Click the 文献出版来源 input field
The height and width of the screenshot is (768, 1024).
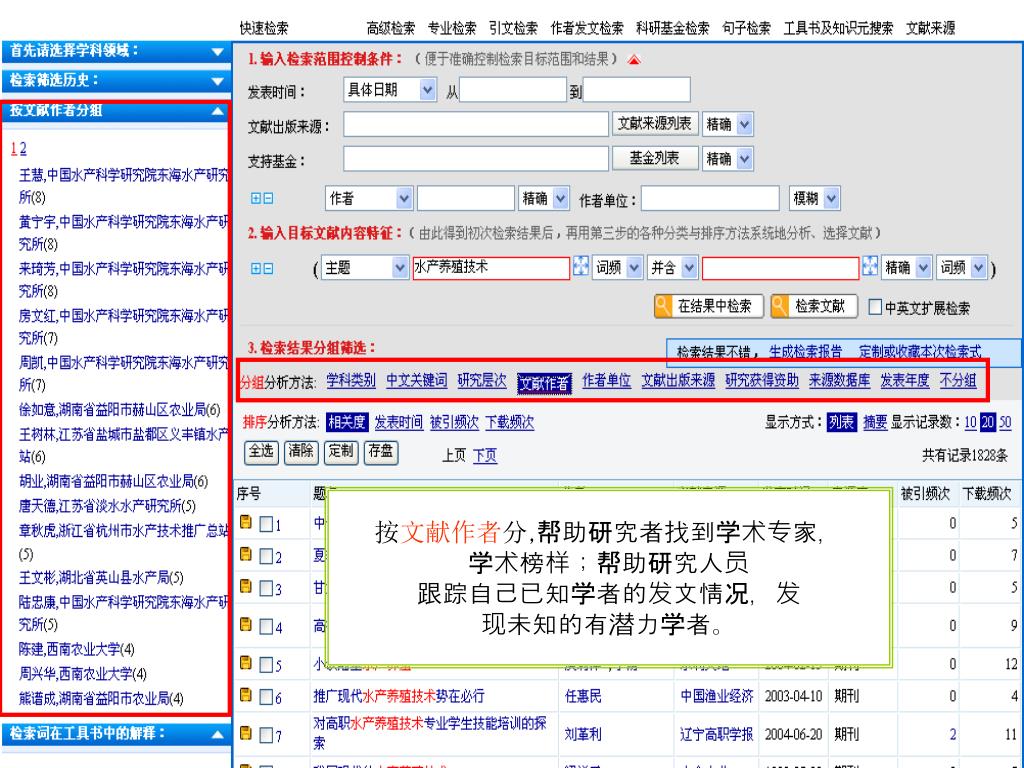coord(476,124)
